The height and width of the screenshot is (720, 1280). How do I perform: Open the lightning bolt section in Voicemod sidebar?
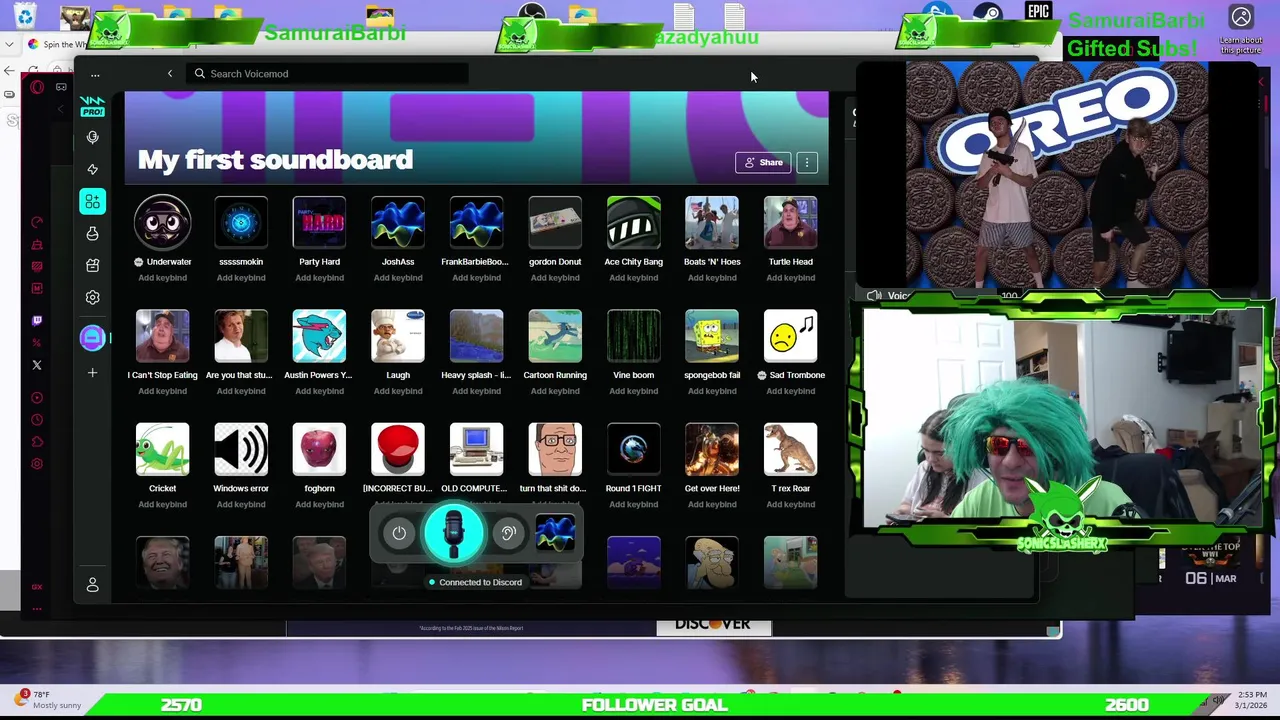tap(92, 169)
